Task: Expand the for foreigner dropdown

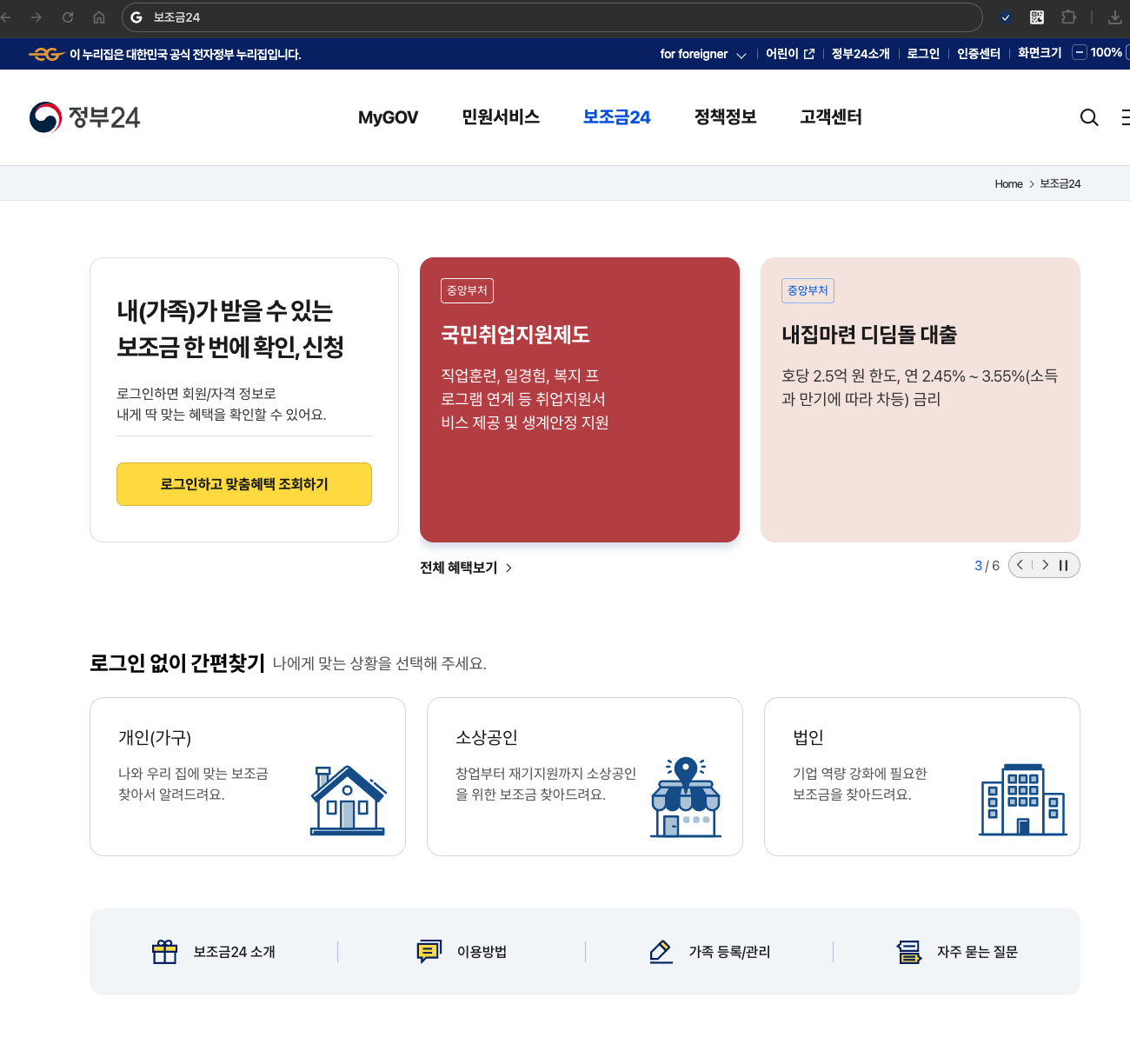Action: coord(703,54)
